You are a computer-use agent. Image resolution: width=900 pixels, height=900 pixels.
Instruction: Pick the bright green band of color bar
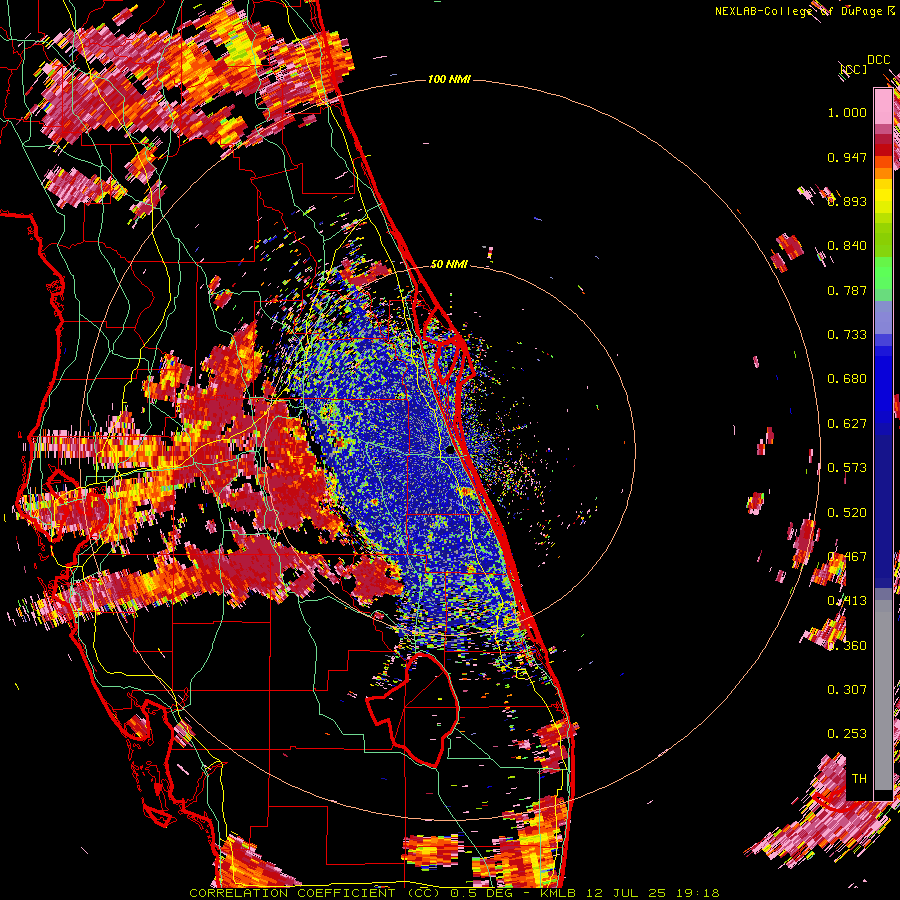click(883, 273)
